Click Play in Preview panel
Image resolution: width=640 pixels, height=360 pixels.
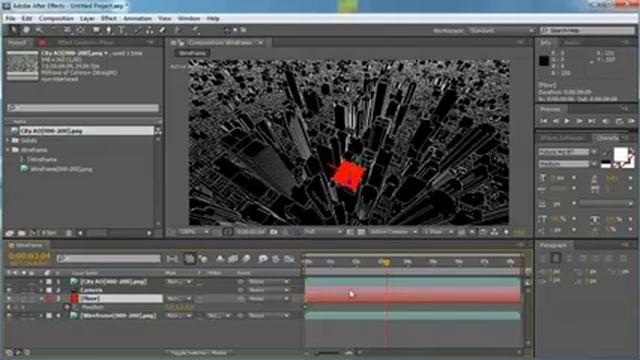click(x=567, y=121)
